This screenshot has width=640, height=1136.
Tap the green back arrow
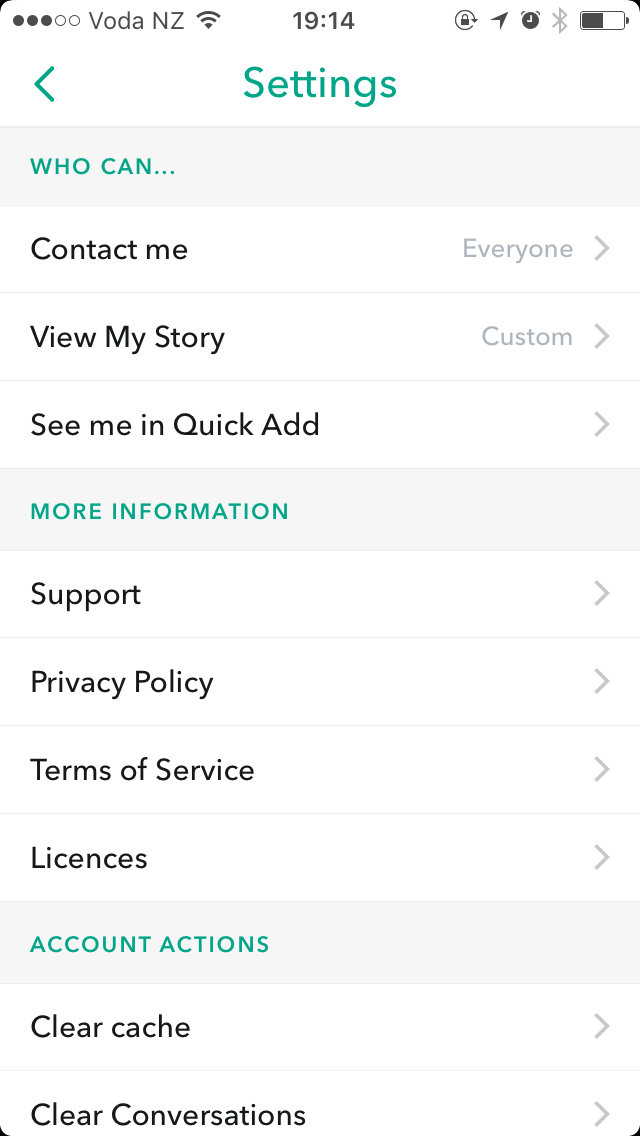44,83
